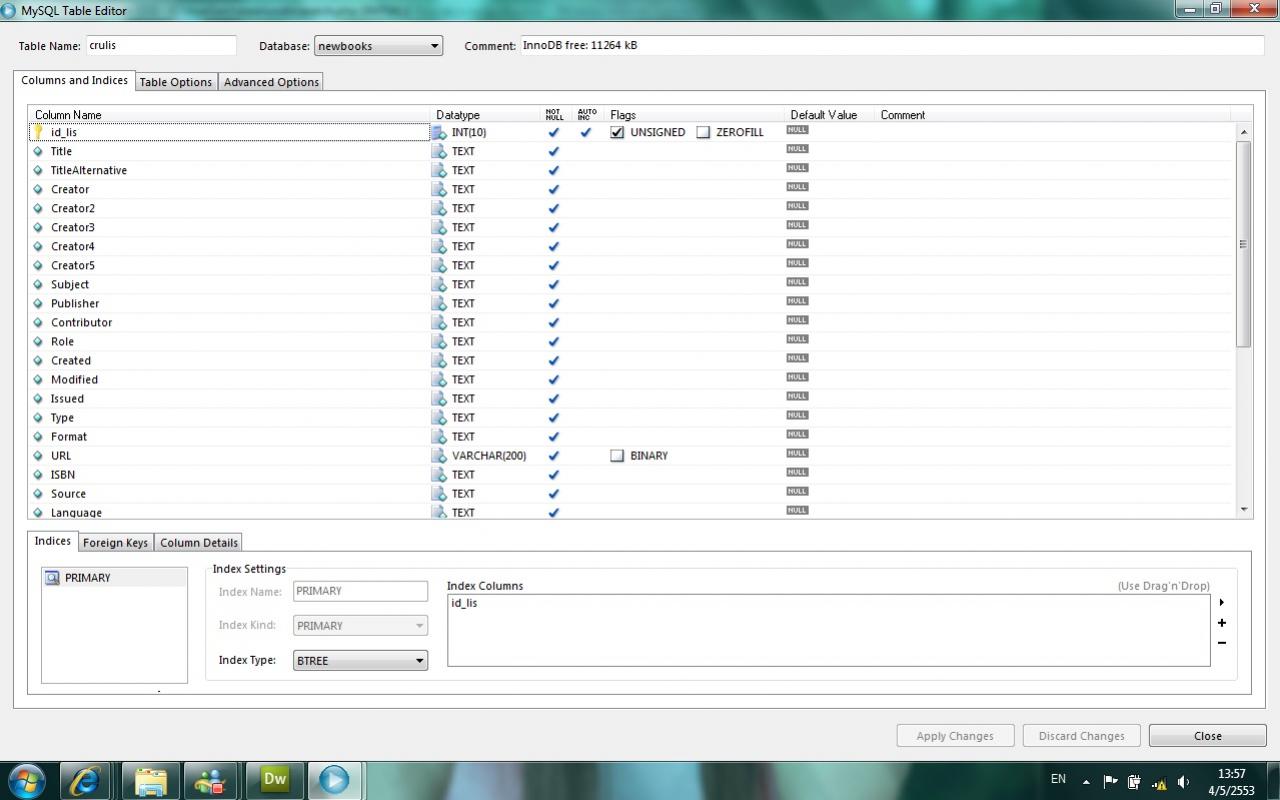Switch to Columns and Indices tab
The width and height of the screenshot is (1280, 800).
(x=75, y=80)
